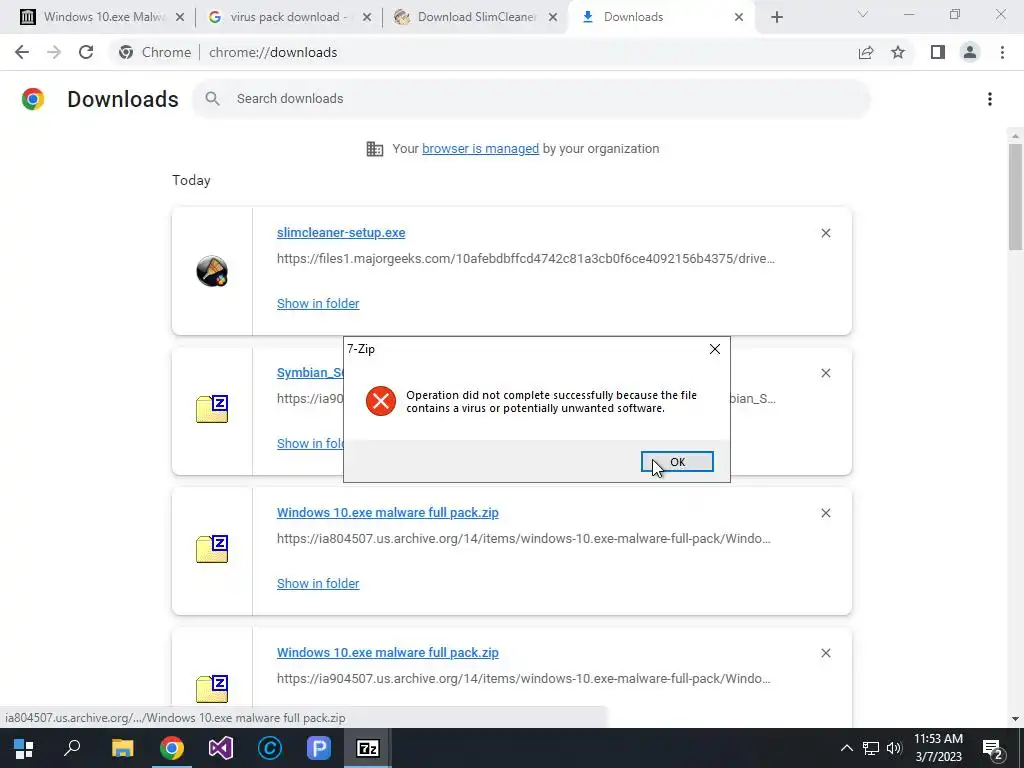Open Downloads page more actions menu

(x=989, y=99)
